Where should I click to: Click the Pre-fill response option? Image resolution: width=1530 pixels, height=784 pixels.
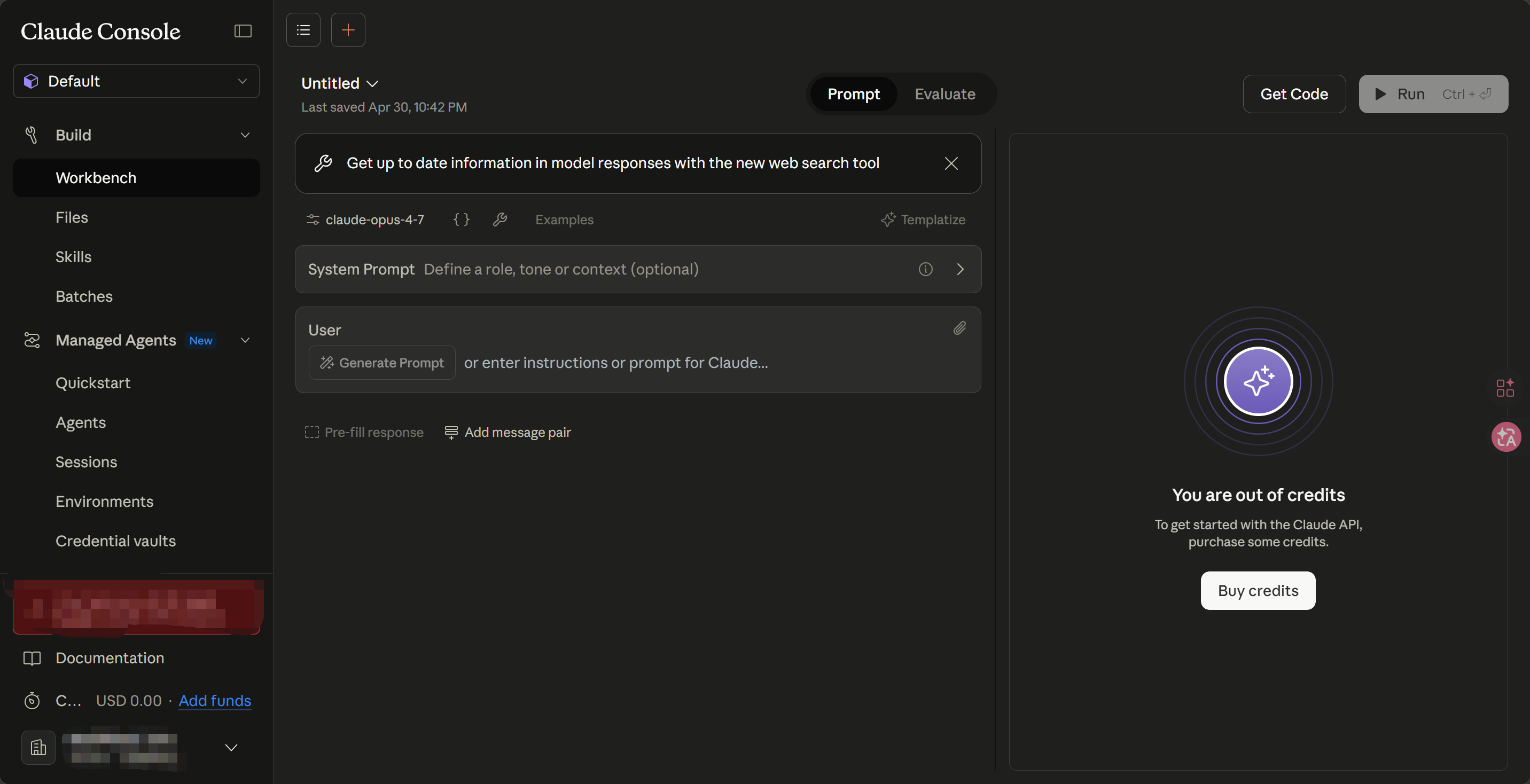364,433
